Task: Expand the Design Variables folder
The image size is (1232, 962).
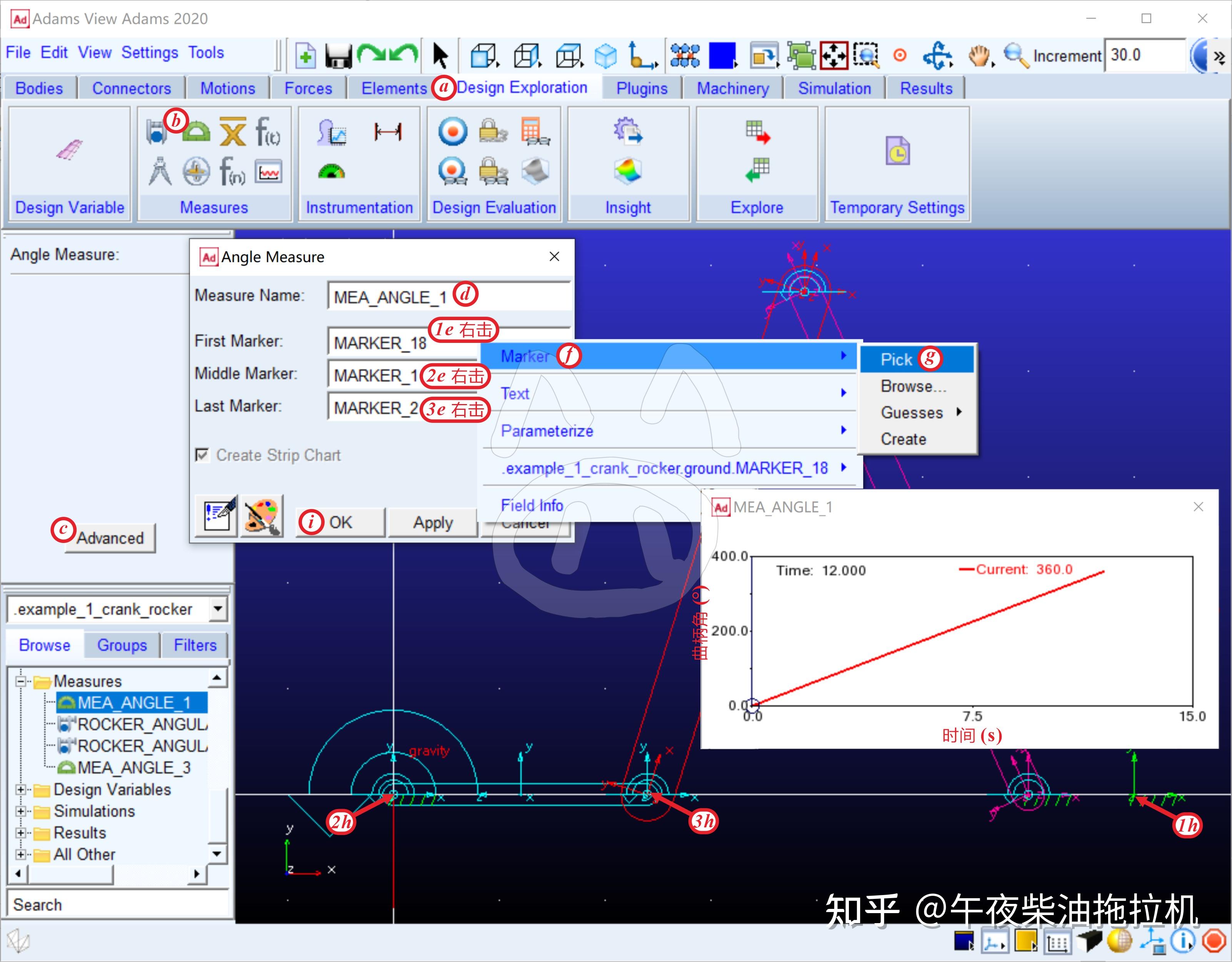Action: [20, 789]
